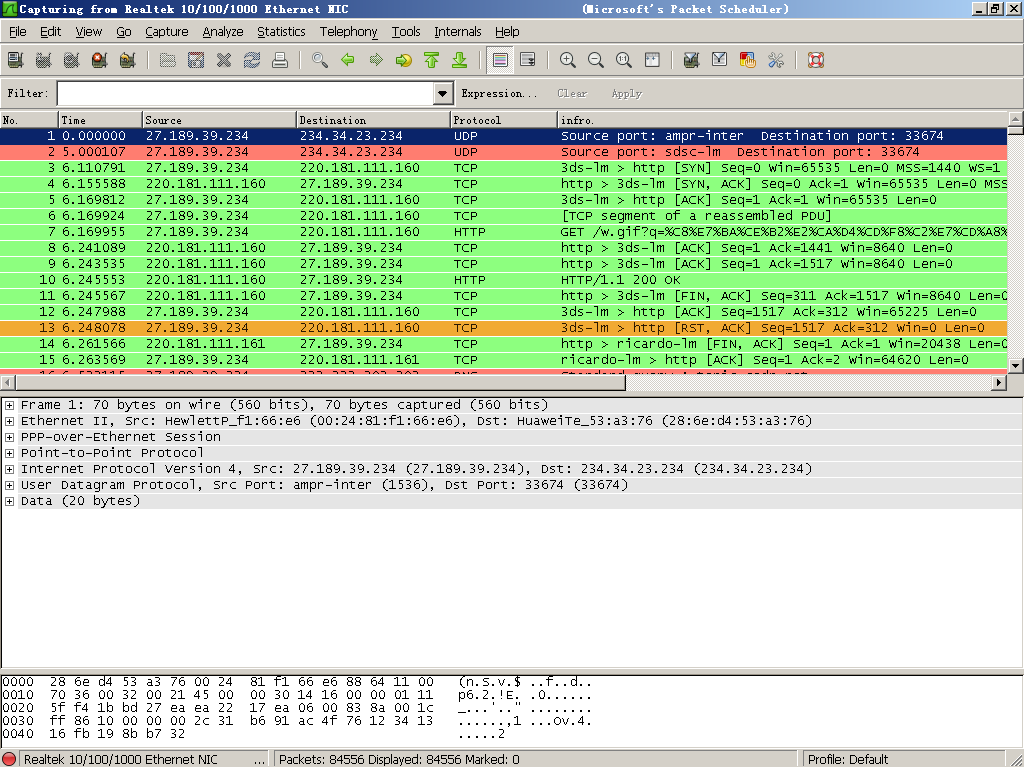Expand User Datagram Protocol node

click(10, 485)
